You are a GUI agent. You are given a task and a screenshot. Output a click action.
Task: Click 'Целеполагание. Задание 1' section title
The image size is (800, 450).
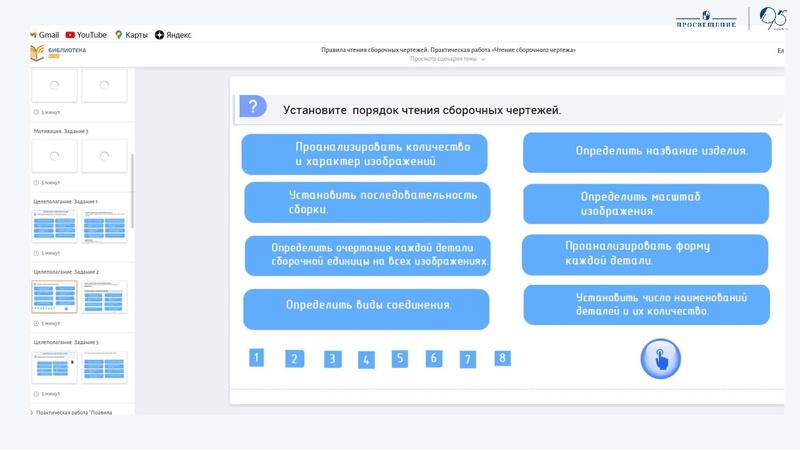click(x=65, y=202)
